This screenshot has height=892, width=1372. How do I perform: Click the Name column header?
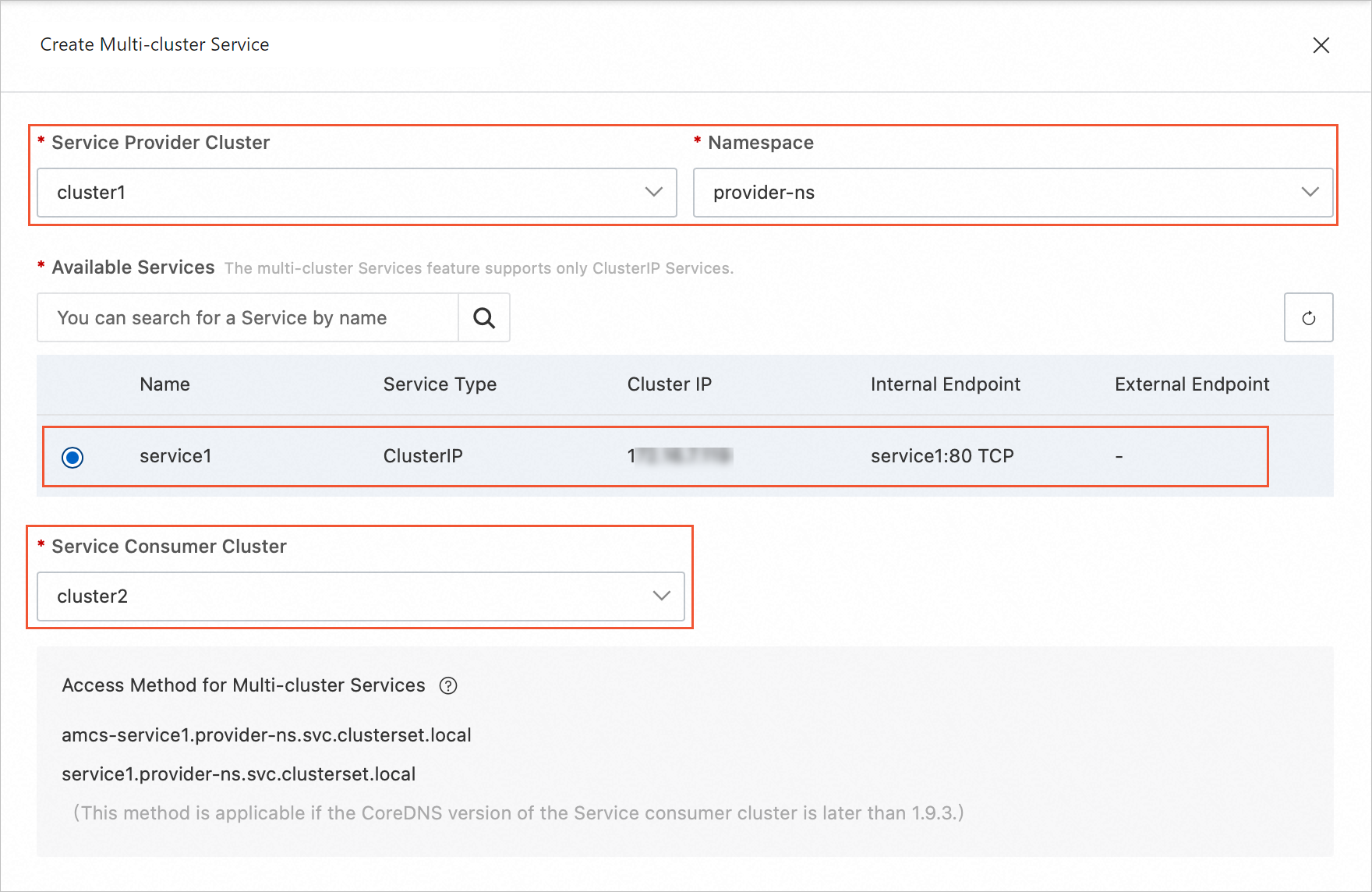(x=164, y=384)
